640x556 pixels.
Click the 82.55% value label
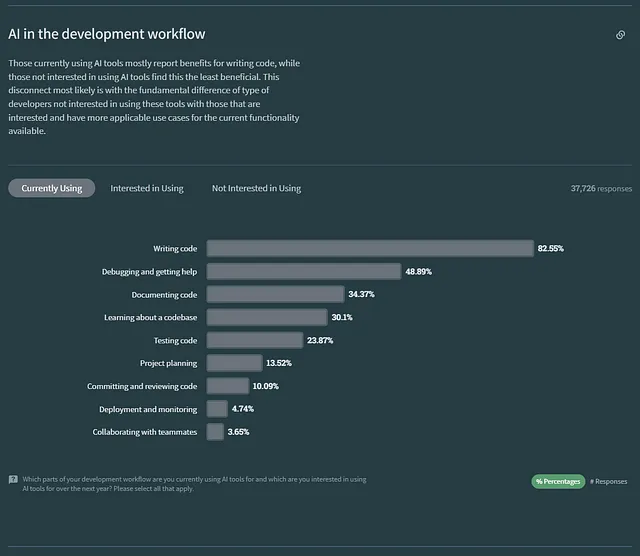coord(550,248)
